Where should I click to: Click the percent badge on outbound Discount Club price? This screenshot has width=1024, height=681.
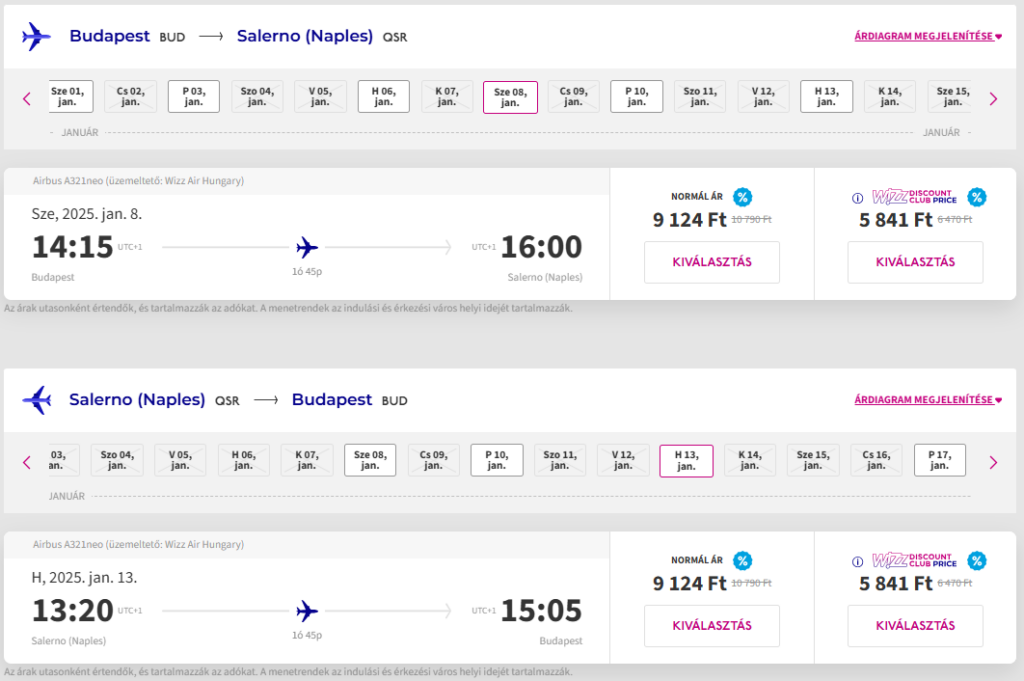click(977, 197)
